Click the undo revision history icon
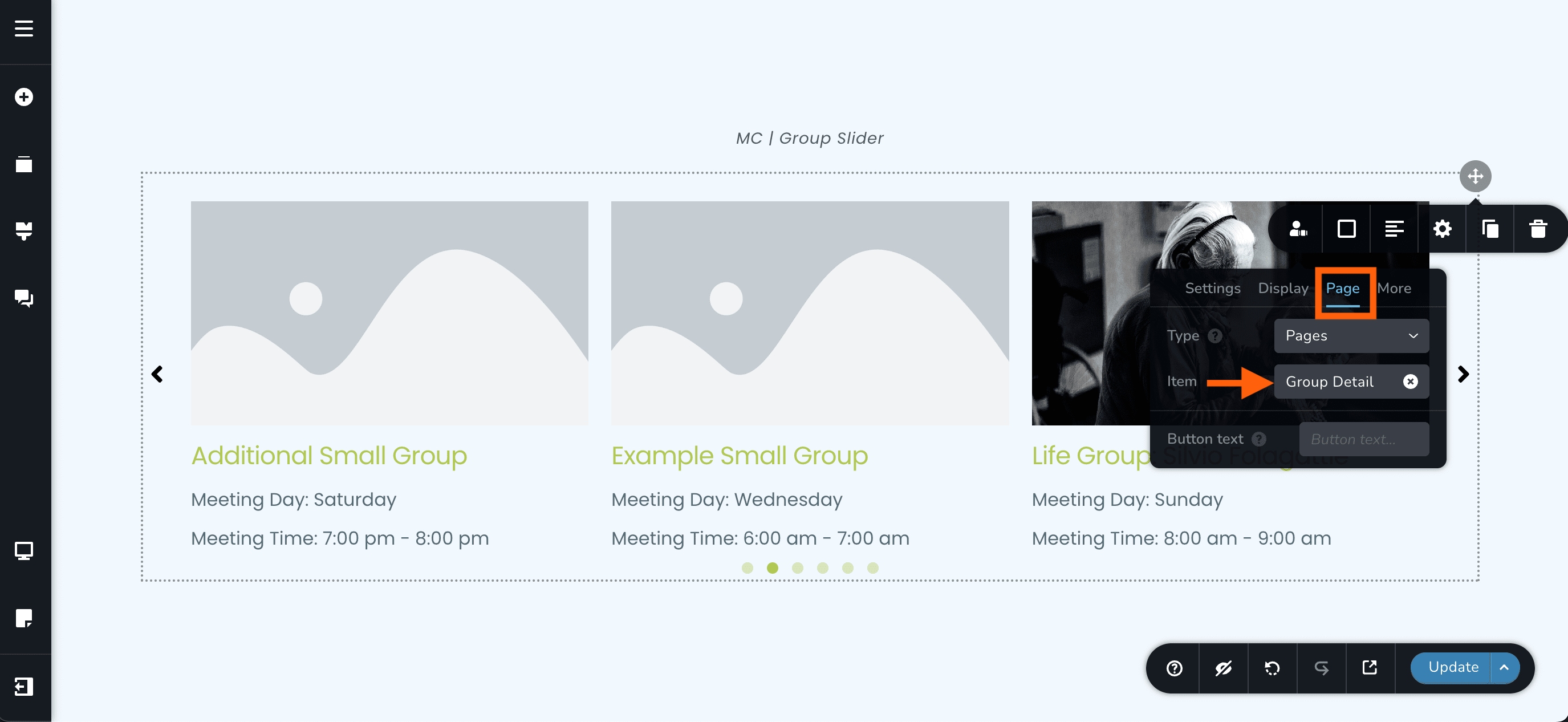This screenshot has height=722, width=1568. click(1272, 667)
